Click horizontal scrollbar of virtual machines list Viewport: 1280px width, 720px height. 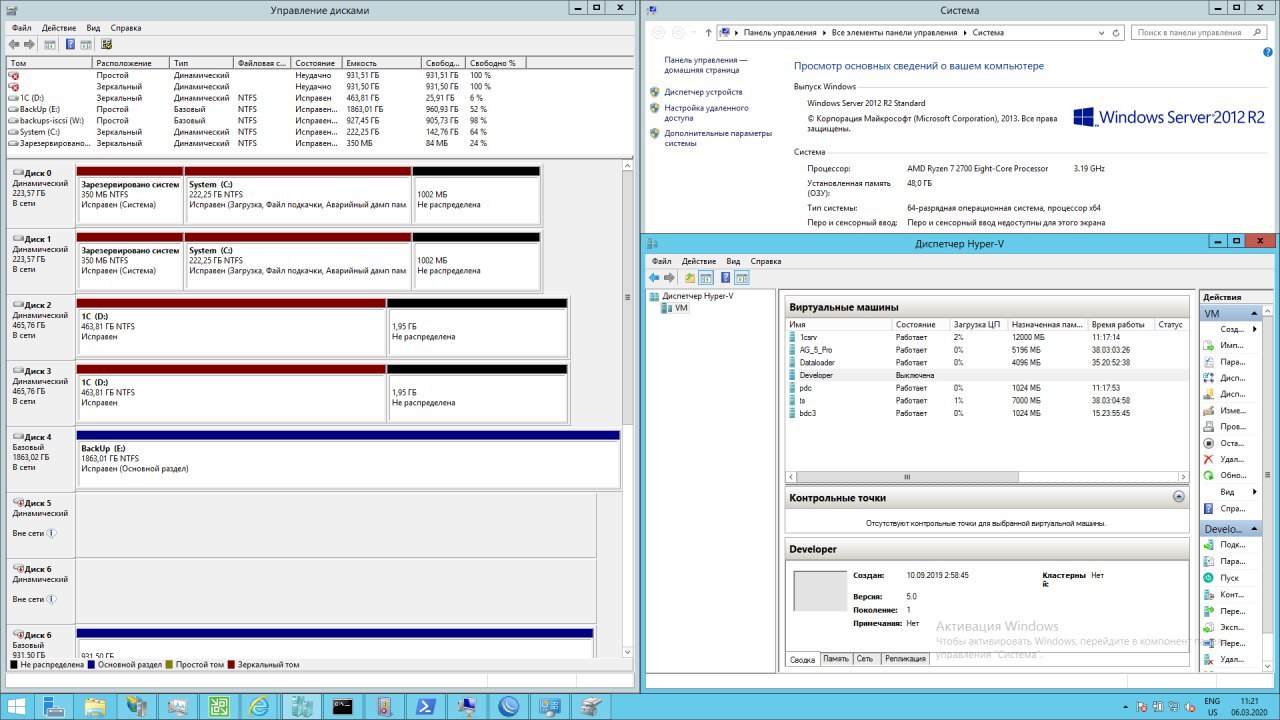tap(987, 477)
